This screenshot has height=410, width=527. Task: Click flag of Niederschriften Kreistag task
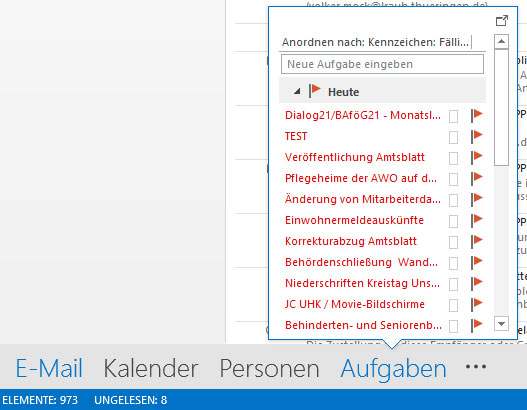pos(477,283)
